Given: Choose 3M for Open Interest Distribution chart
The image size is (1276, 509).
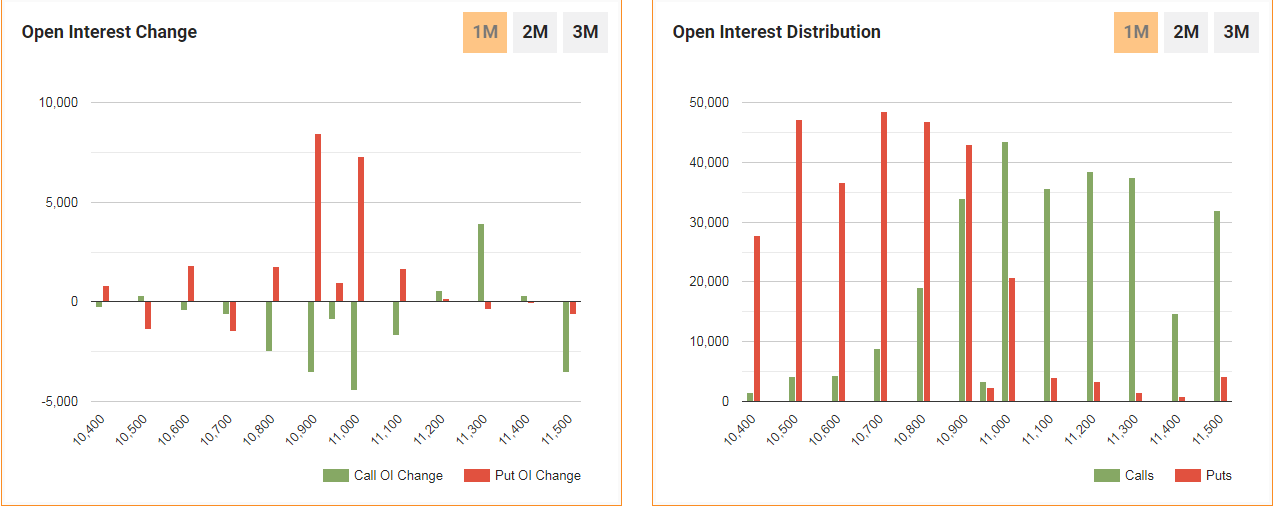Looking at the screenshot, I should tap(1236, 32).
